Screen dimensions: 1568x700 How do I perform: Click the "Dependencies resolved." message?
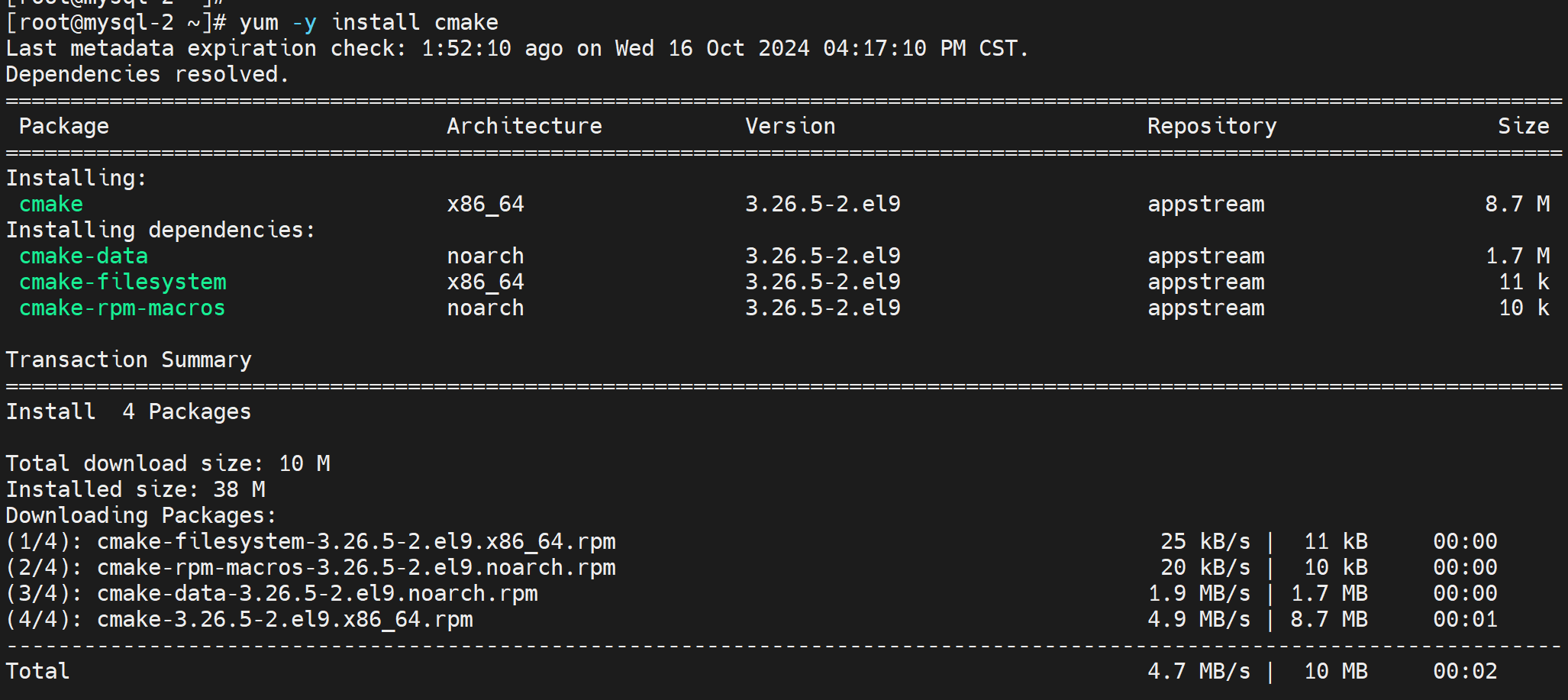[x=147, y=75]
